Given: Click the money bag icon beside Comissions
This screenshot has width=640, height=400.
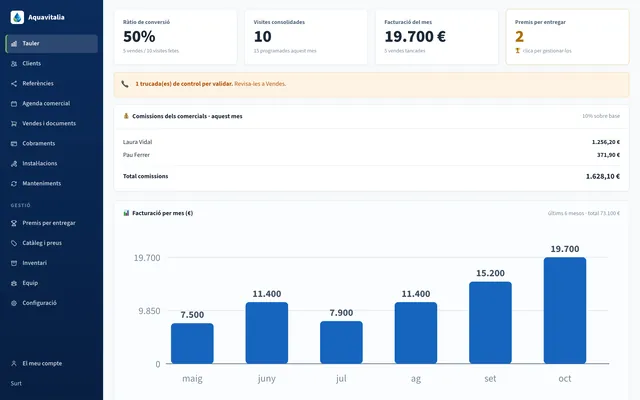Looking at the screenshot, I should [x=126, y=116].
